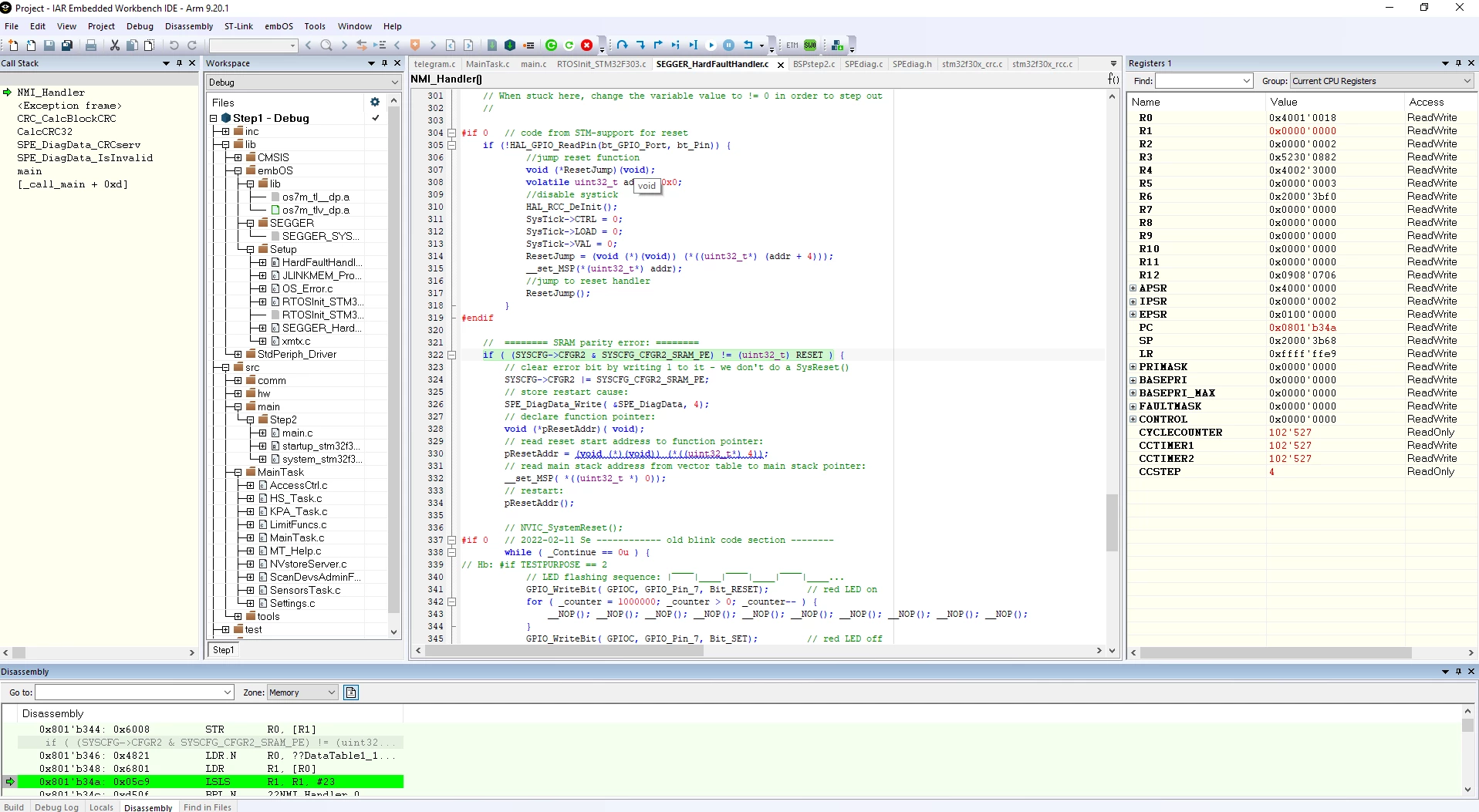The image size is (1479, 812).
Task: Click the magnifier Find icon in toolbar
Action: pyautogui.click(x=326, y=45)
